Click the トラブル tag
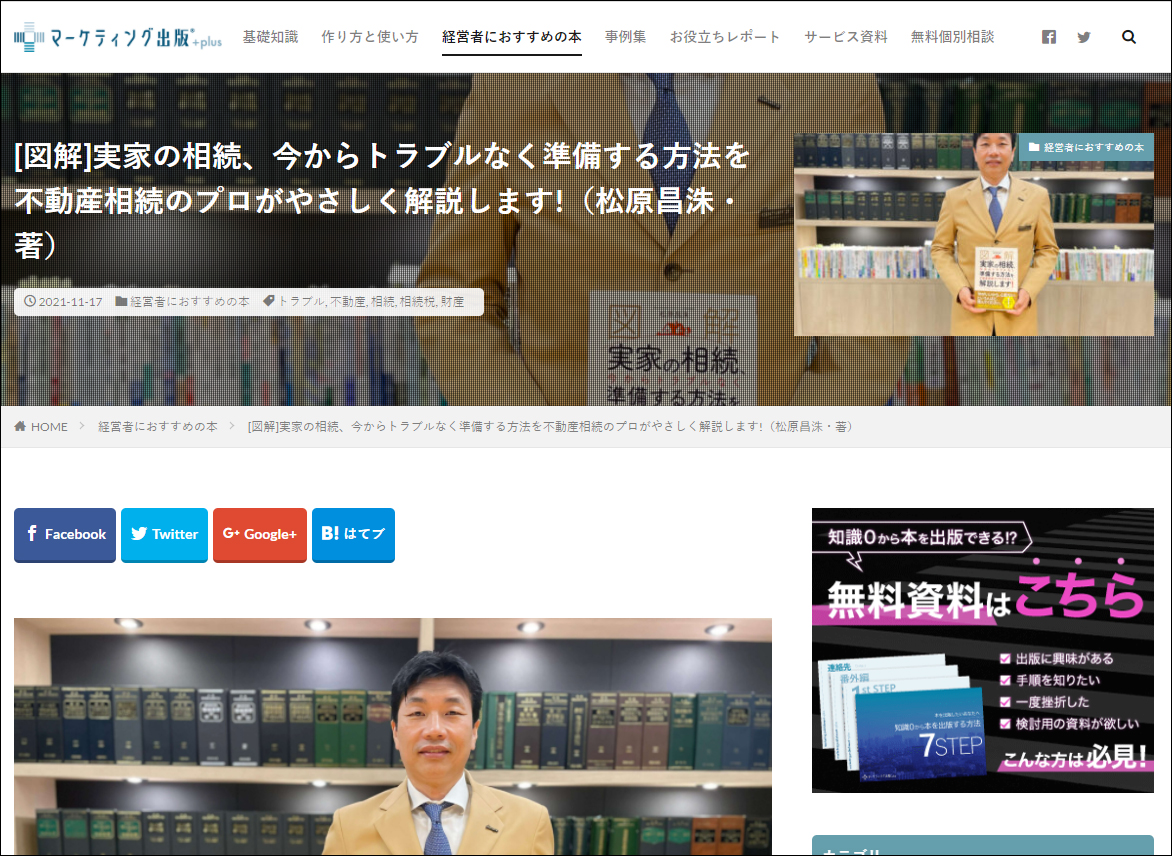Viewport: 1172px width, 856px height. click(x=300, y=301)
